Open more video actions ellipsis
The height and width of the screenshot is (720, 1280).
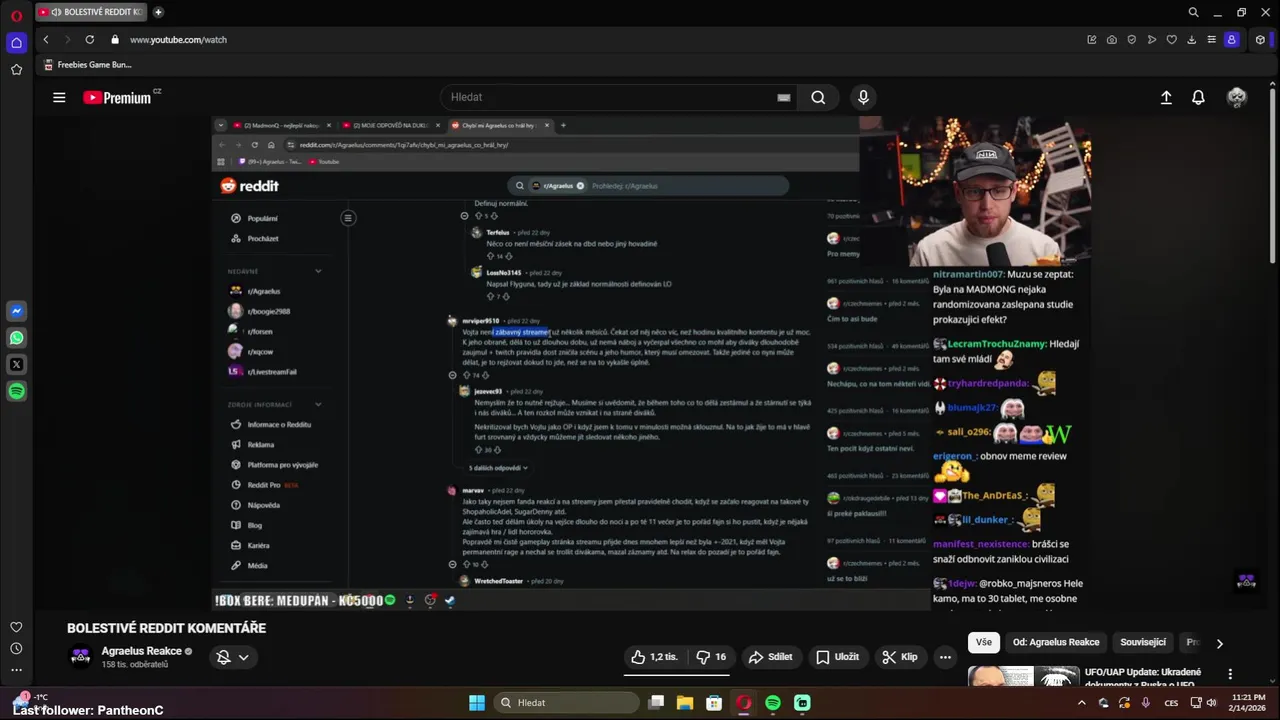[x=945, y=657]
